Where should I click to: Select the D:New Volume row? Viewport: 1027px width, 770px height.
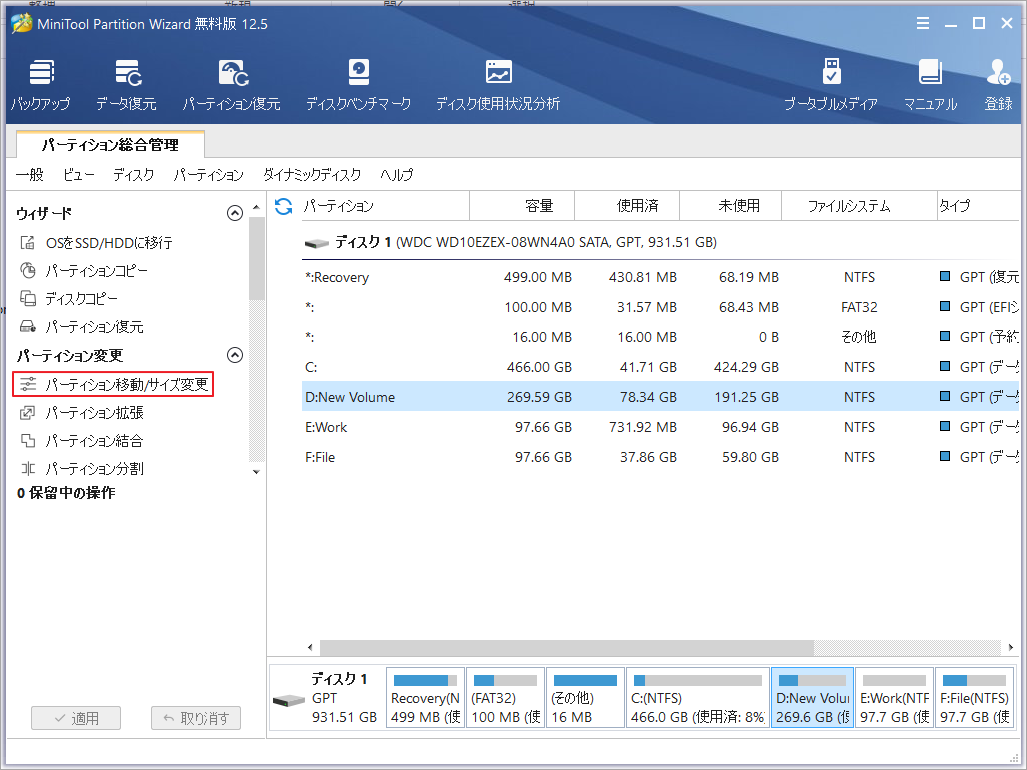pos(660,397)
